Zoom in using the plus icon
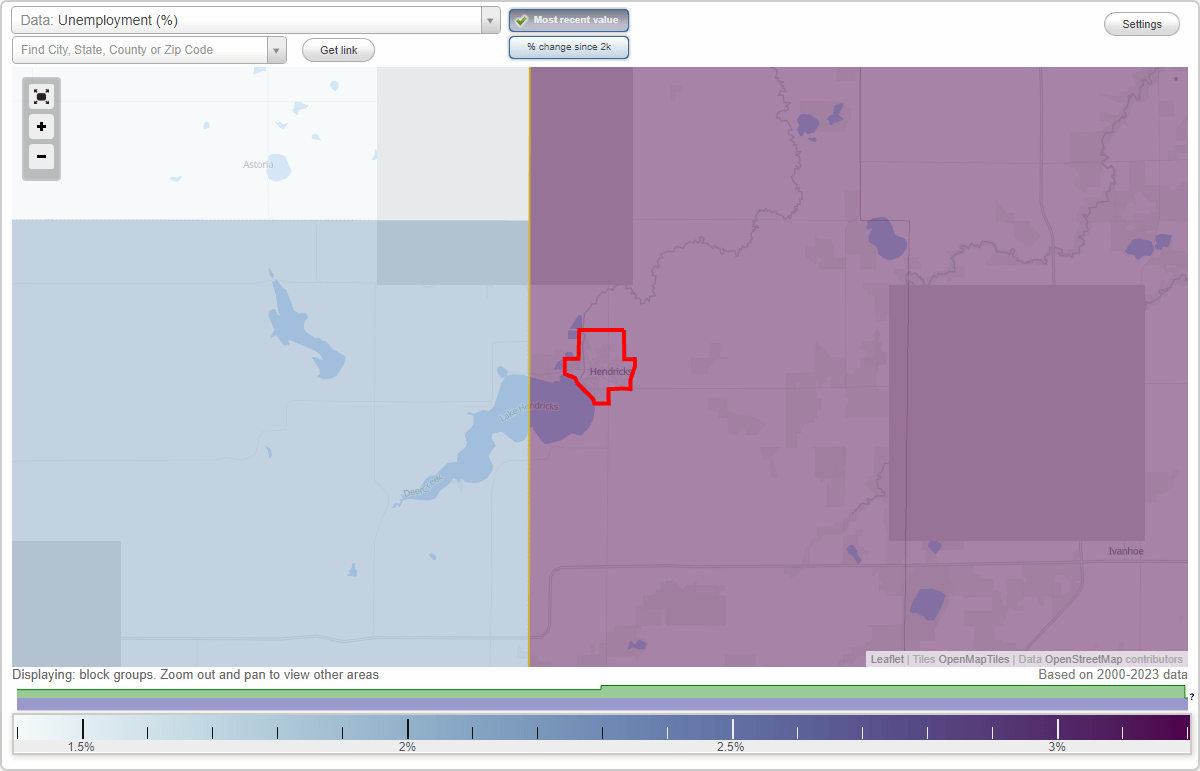The image size is (1200, 771). click(41, 127)
